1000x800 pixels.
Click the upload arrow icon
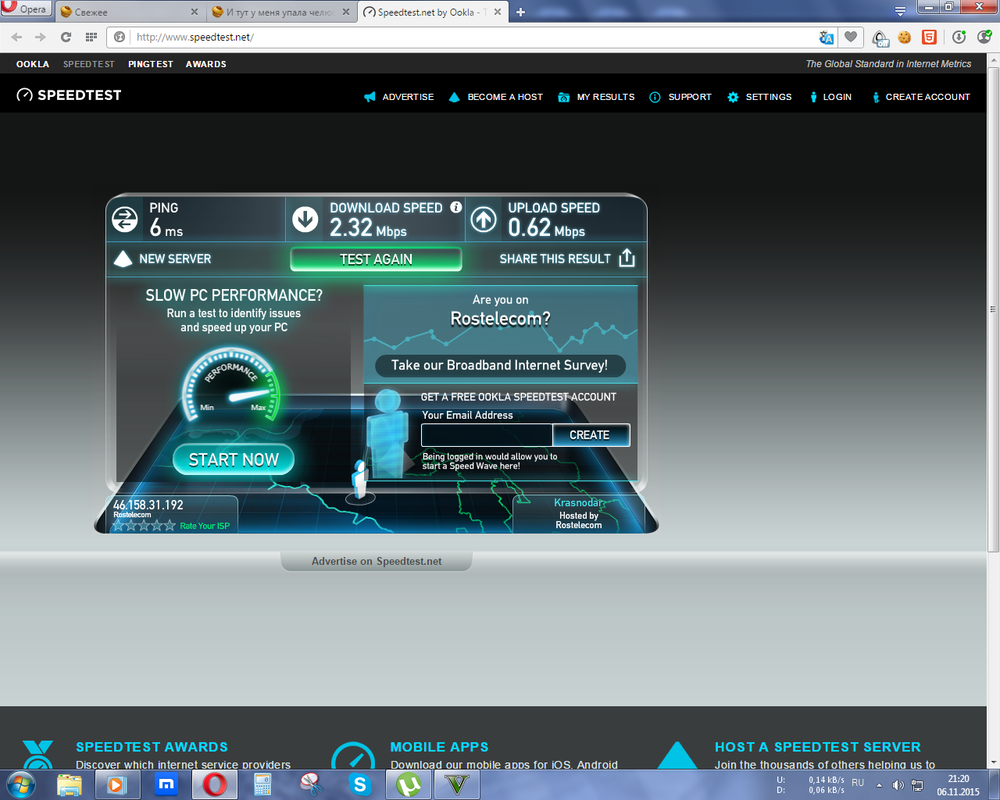point(483,219)
